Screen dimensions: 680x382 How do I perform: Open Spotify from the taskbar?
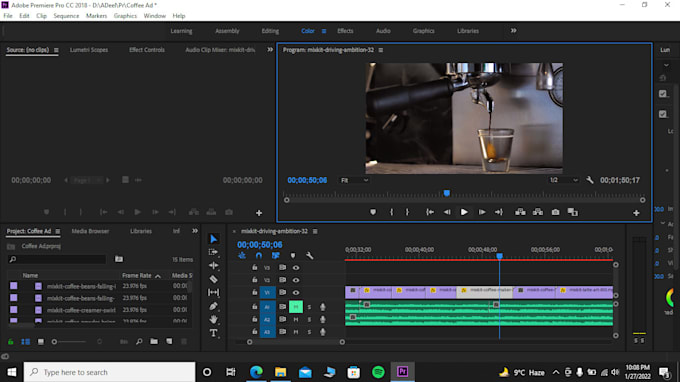pos(378,372)
